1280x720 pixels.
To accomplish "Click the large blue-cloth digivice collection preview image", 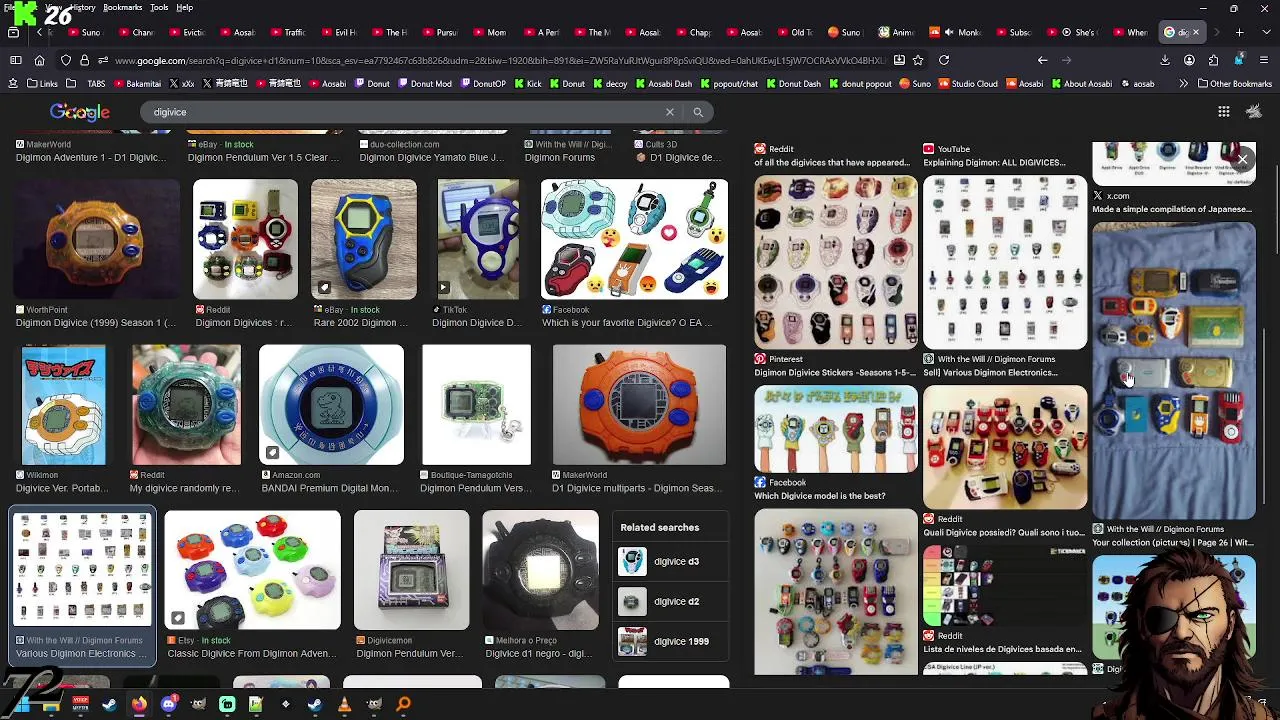I will pos(1174,372).
